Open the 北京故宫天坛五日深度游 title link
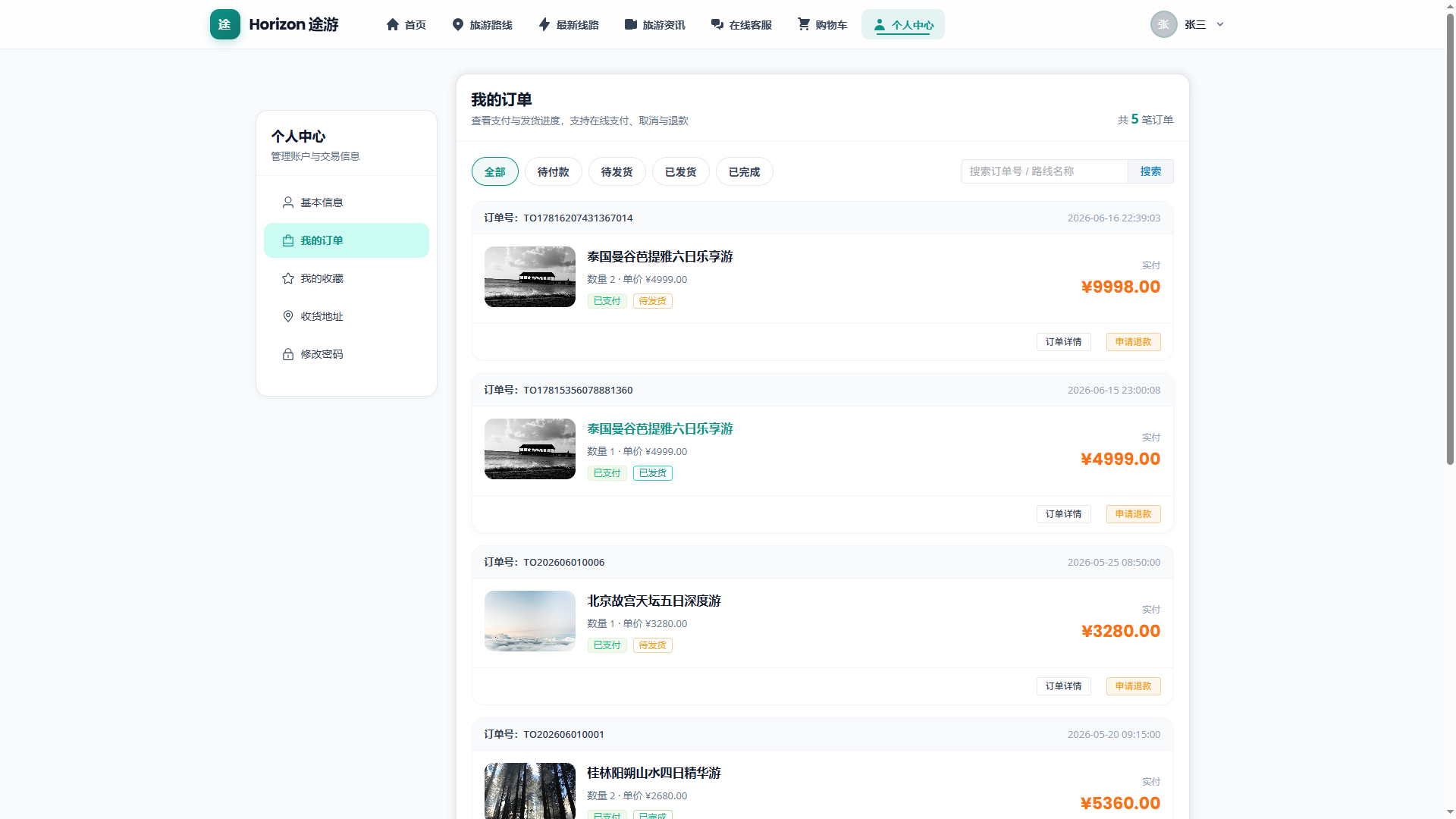The width and height of the screenshot is (1456, 819). point(654,601)
